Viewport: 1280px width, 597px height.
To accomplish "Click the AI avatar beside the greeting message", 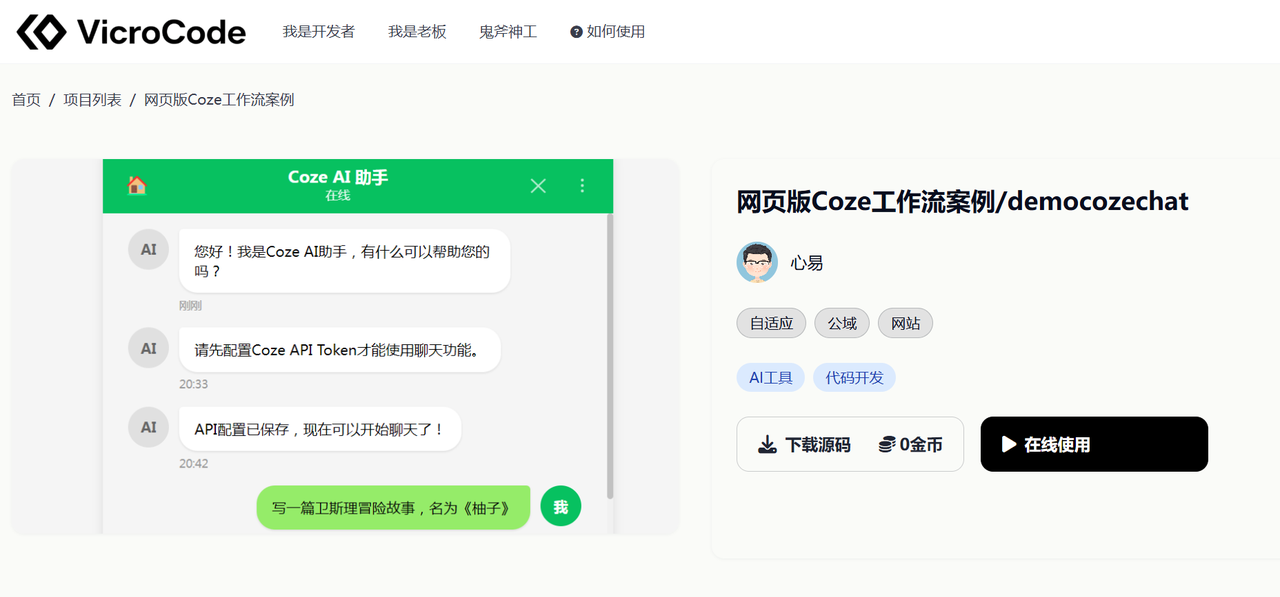I will point(148,250).
